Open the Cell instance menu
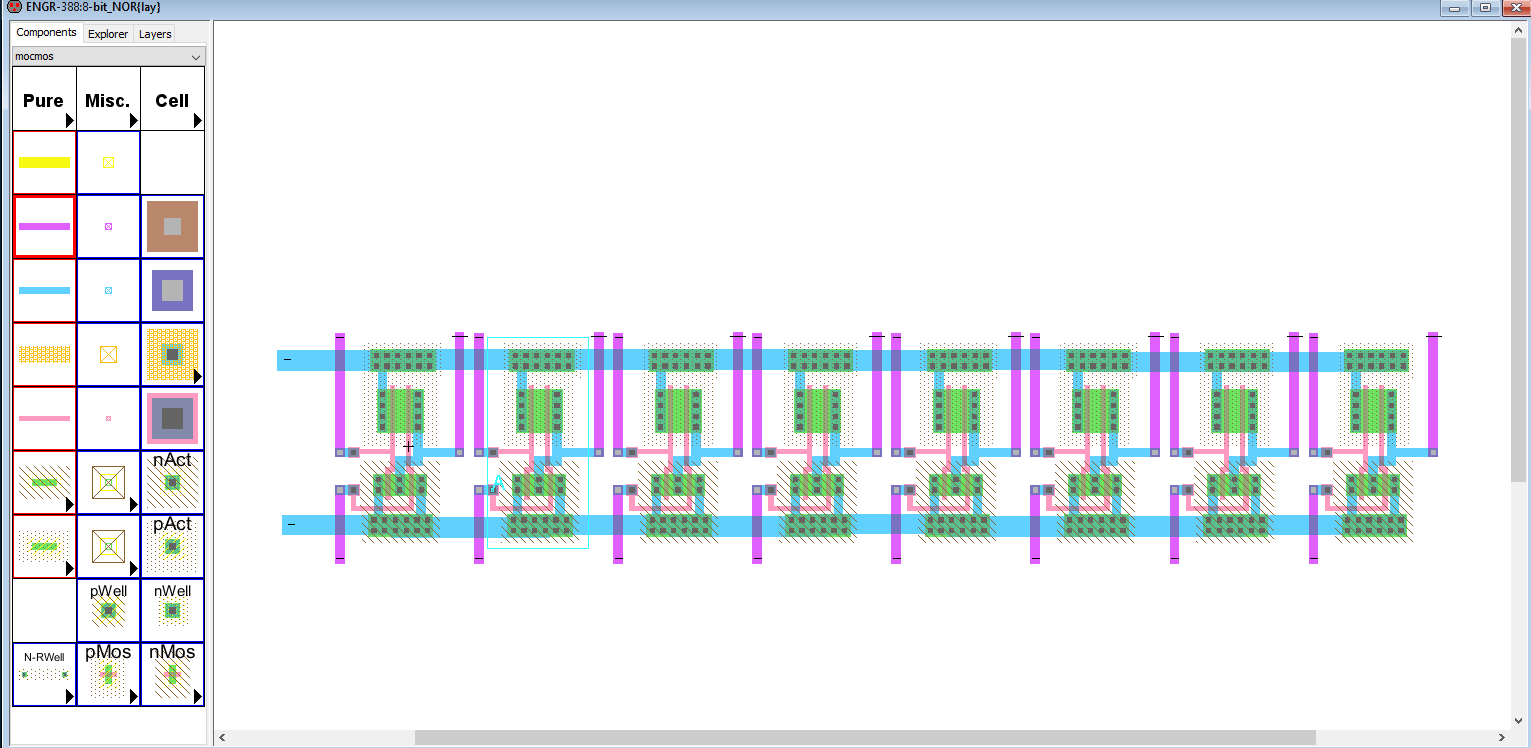This screenshot has width=1531, height=748. (x=172, y=99)
